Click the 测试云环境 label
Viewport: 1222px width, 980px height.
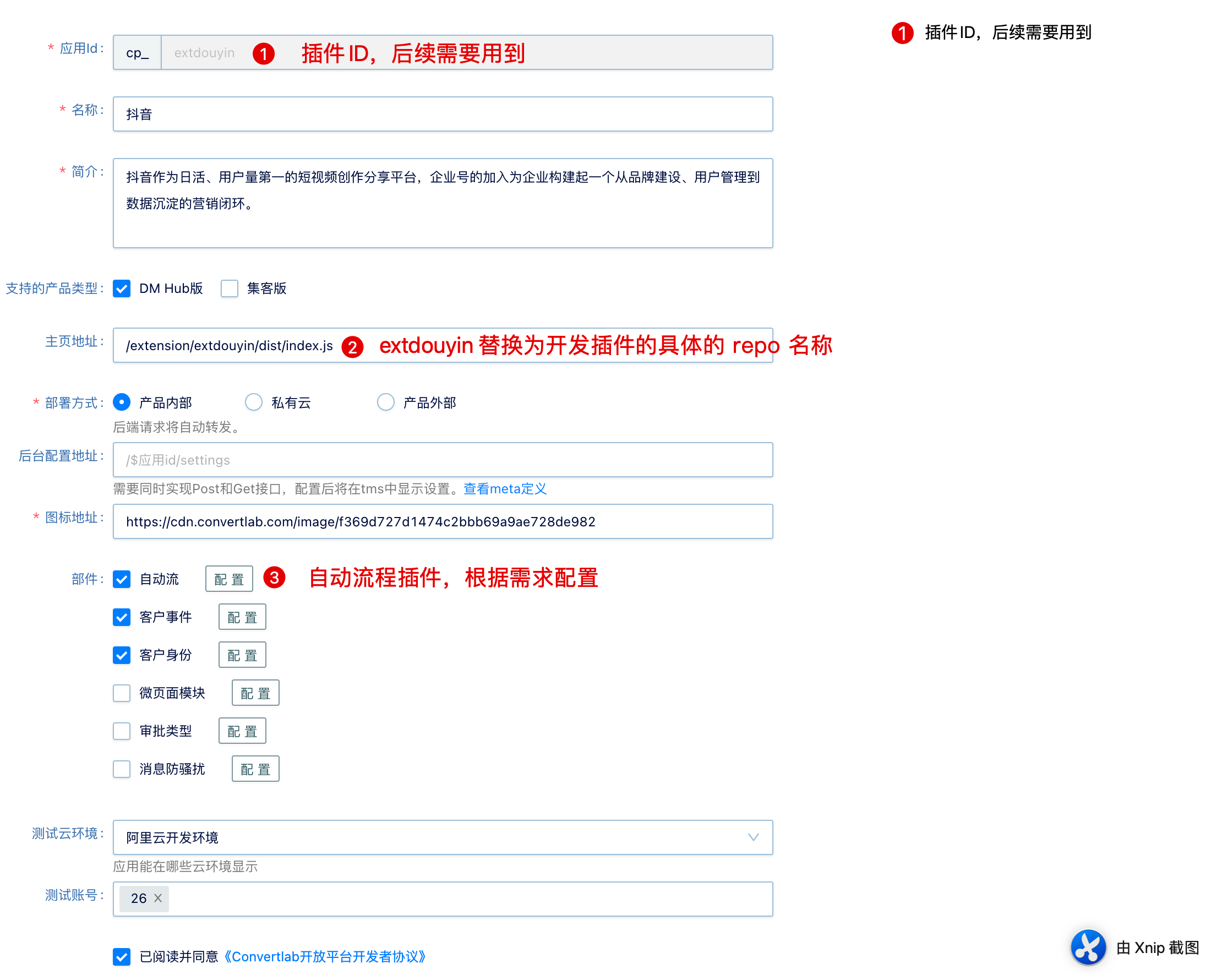tap(68, 833)
